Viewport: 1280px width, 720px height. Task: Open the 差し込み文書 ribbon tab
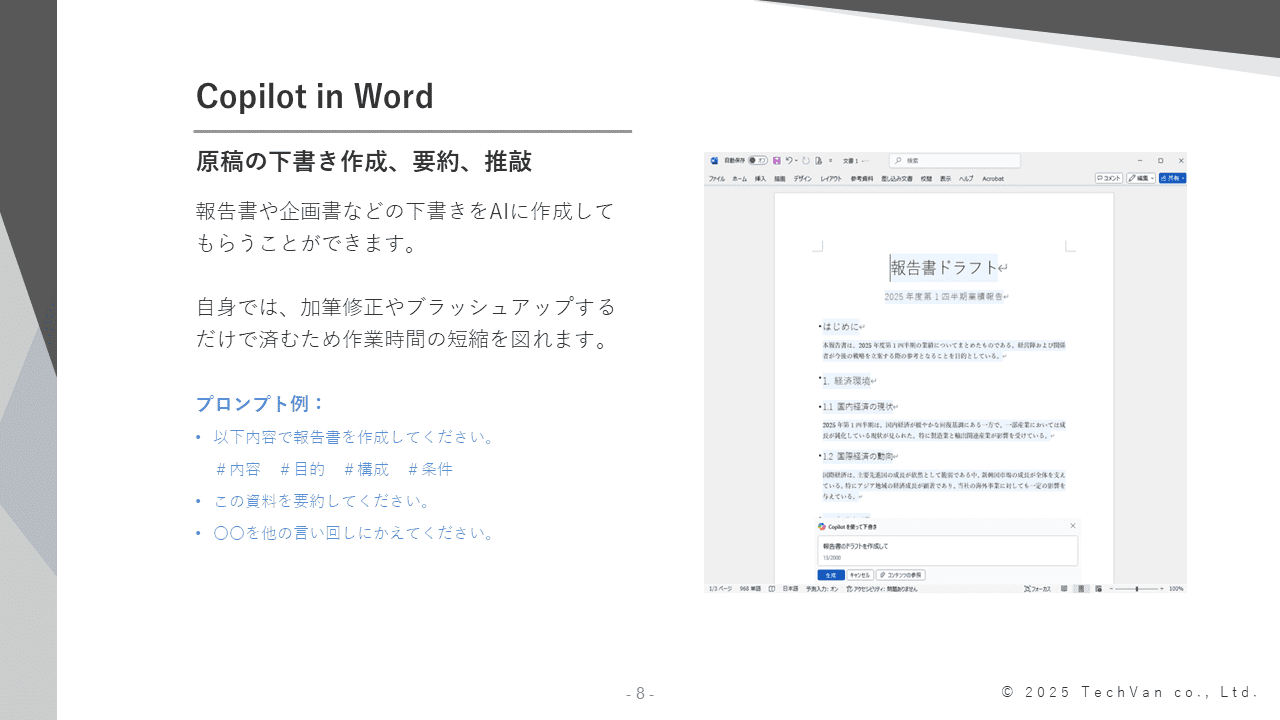pyautogui.click(x=897, y=179)
